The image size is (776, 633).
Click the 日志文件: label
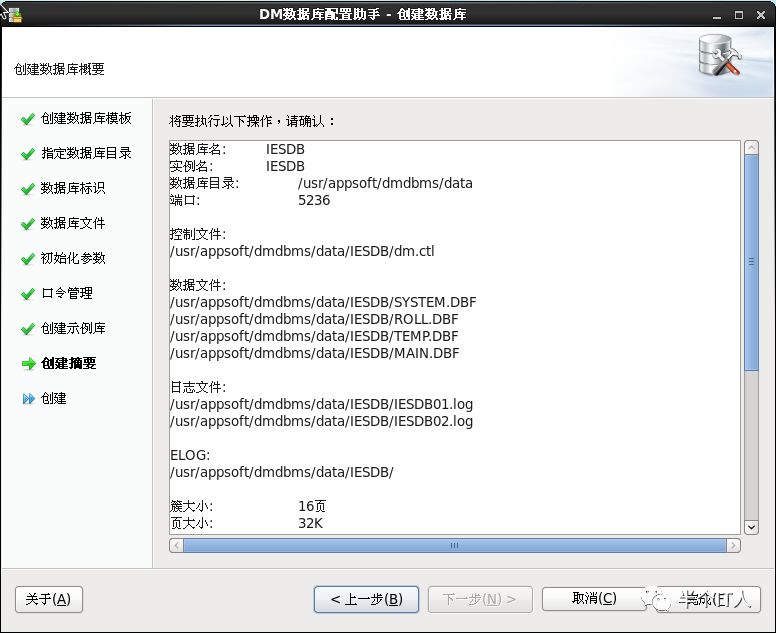click(x=198, y=387)
